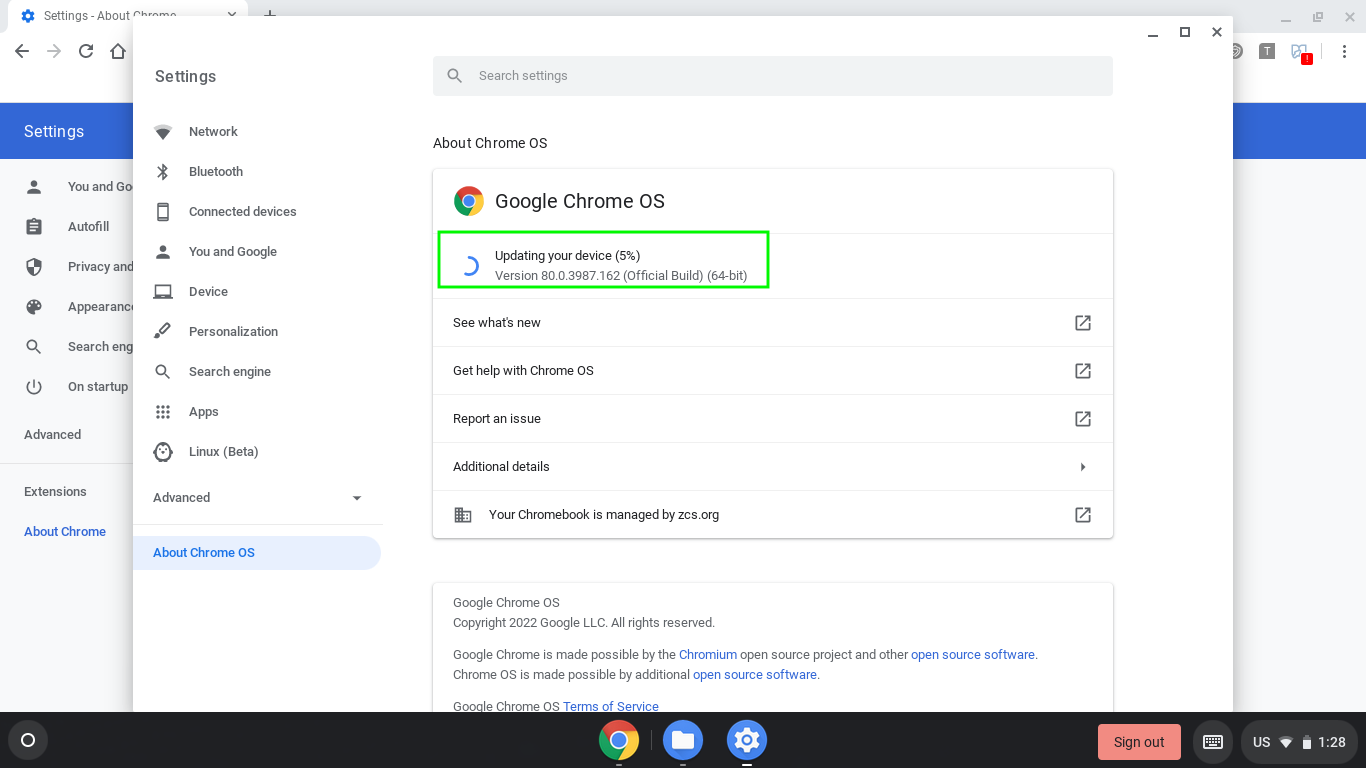Viewport: 1366px width, 768px height.
Task: Click See what's new row
Action: point(773,323)
